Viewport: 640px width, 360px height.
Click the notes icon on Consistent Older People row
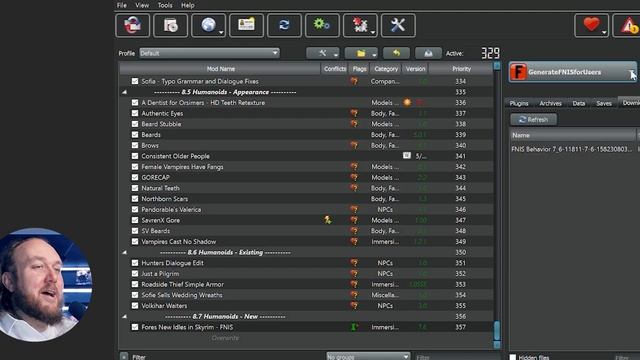pos(407,156)
